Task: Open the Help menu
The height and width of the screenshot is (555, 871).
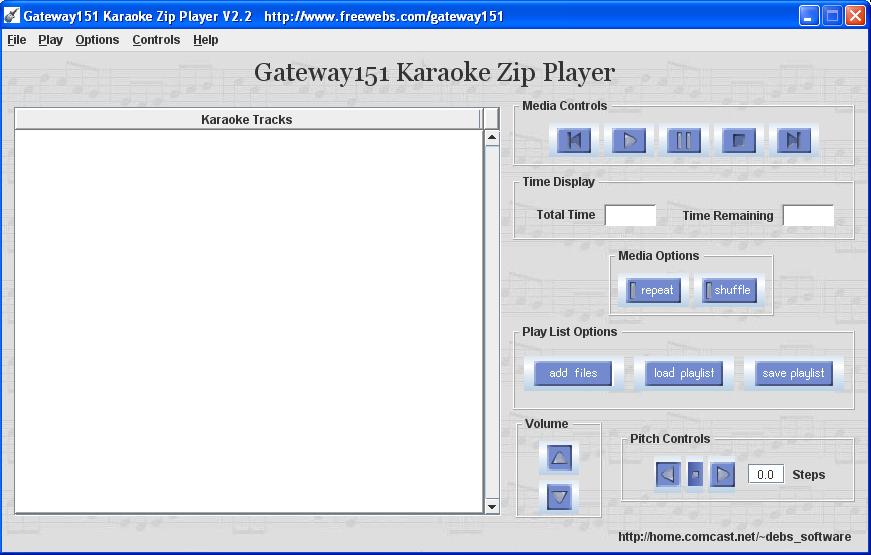Action: pos(206,40)
